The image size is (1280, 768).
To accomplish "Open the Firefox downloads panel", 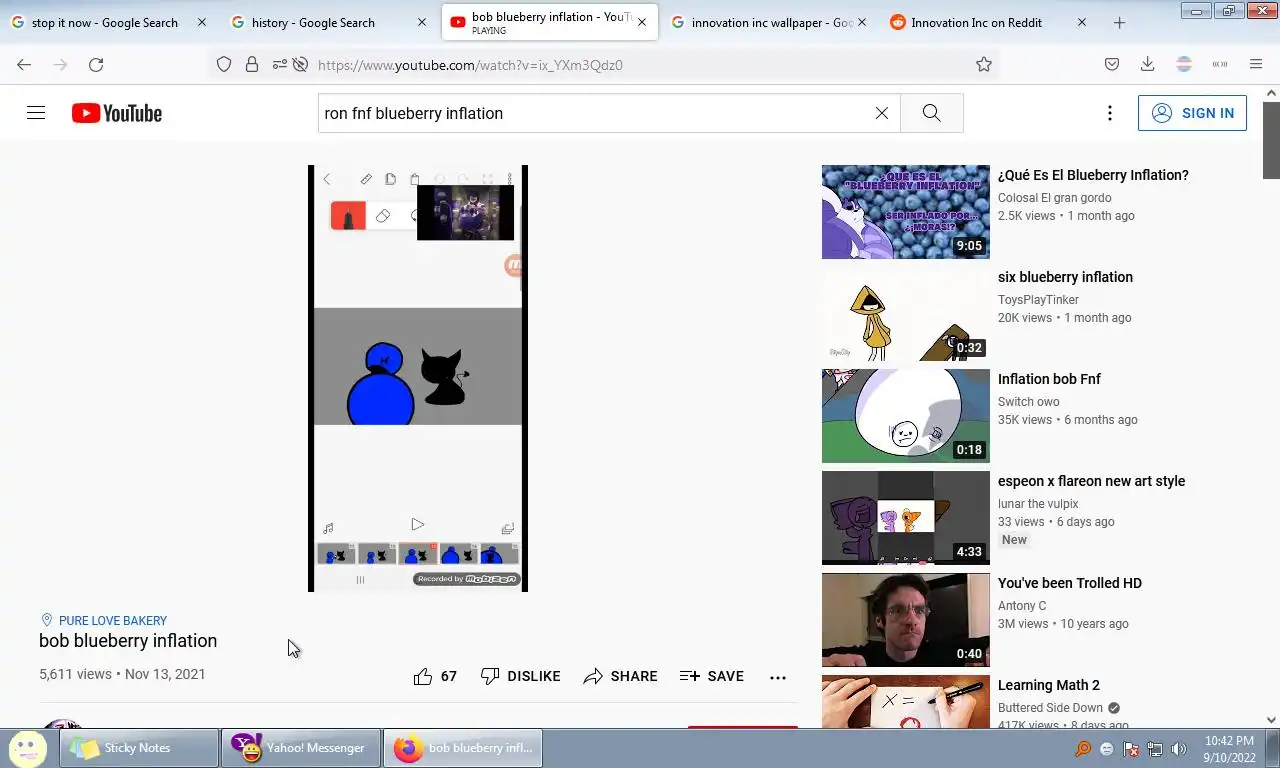I will coord(1147,64).
